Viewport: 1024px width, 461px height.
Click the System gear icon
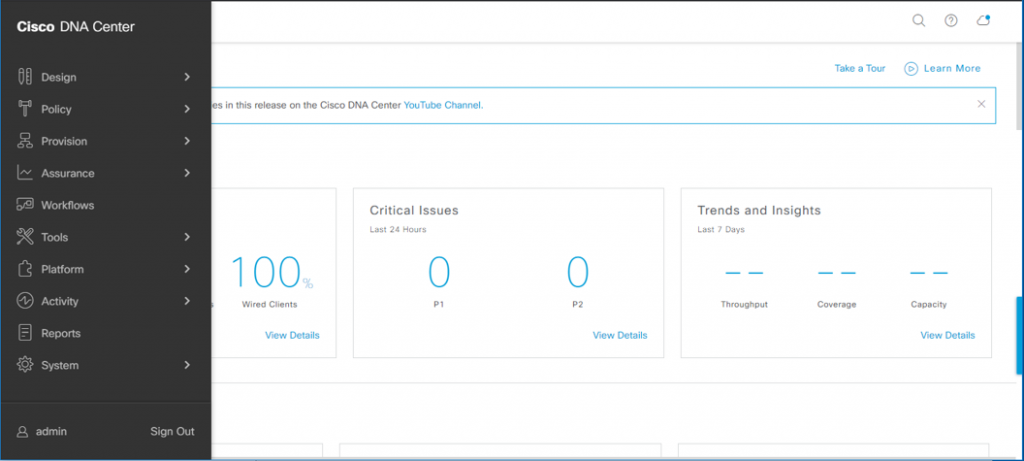pos(25,364)
